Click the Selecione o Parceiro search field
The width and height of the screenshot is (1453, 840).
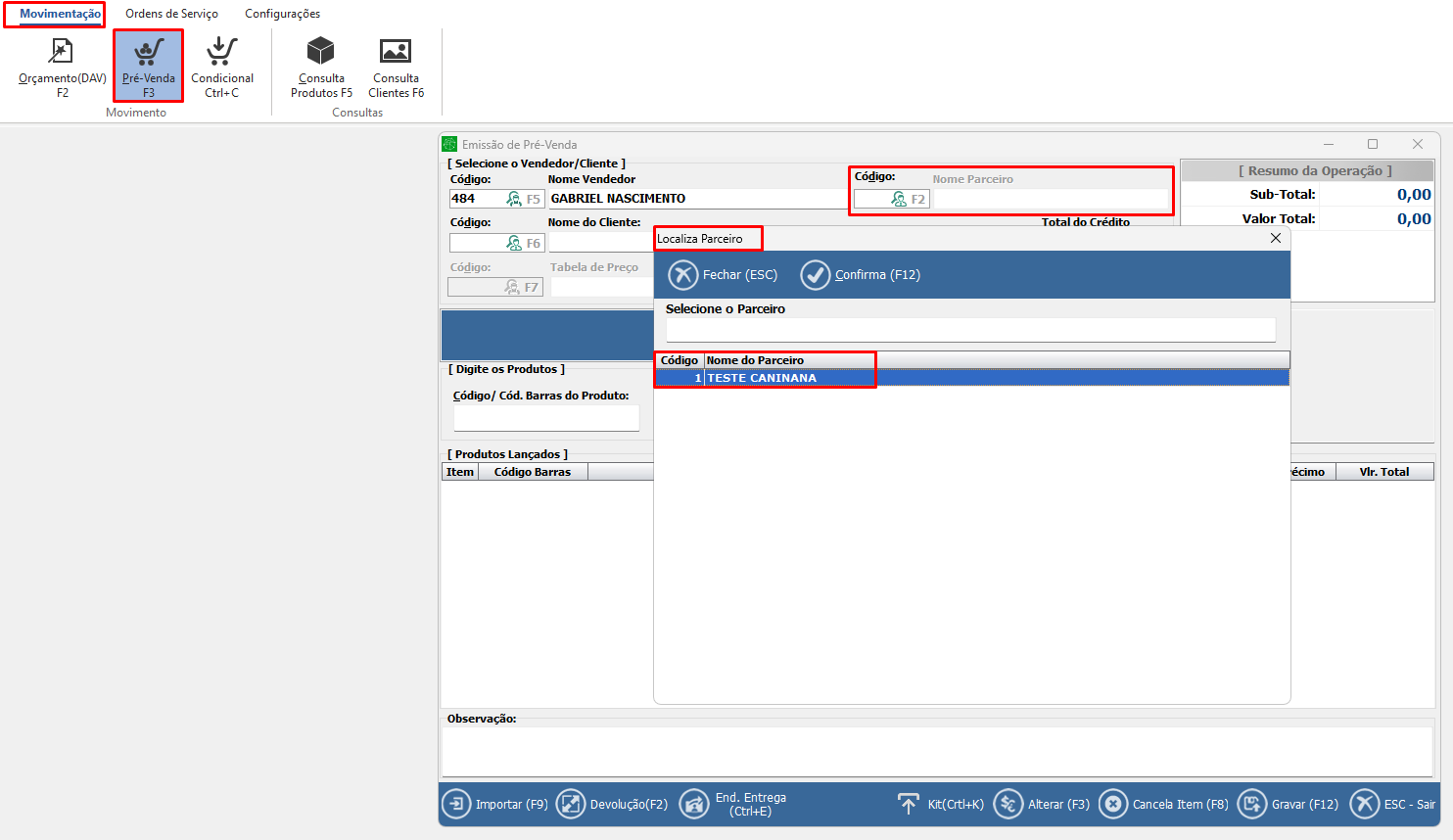969,330
